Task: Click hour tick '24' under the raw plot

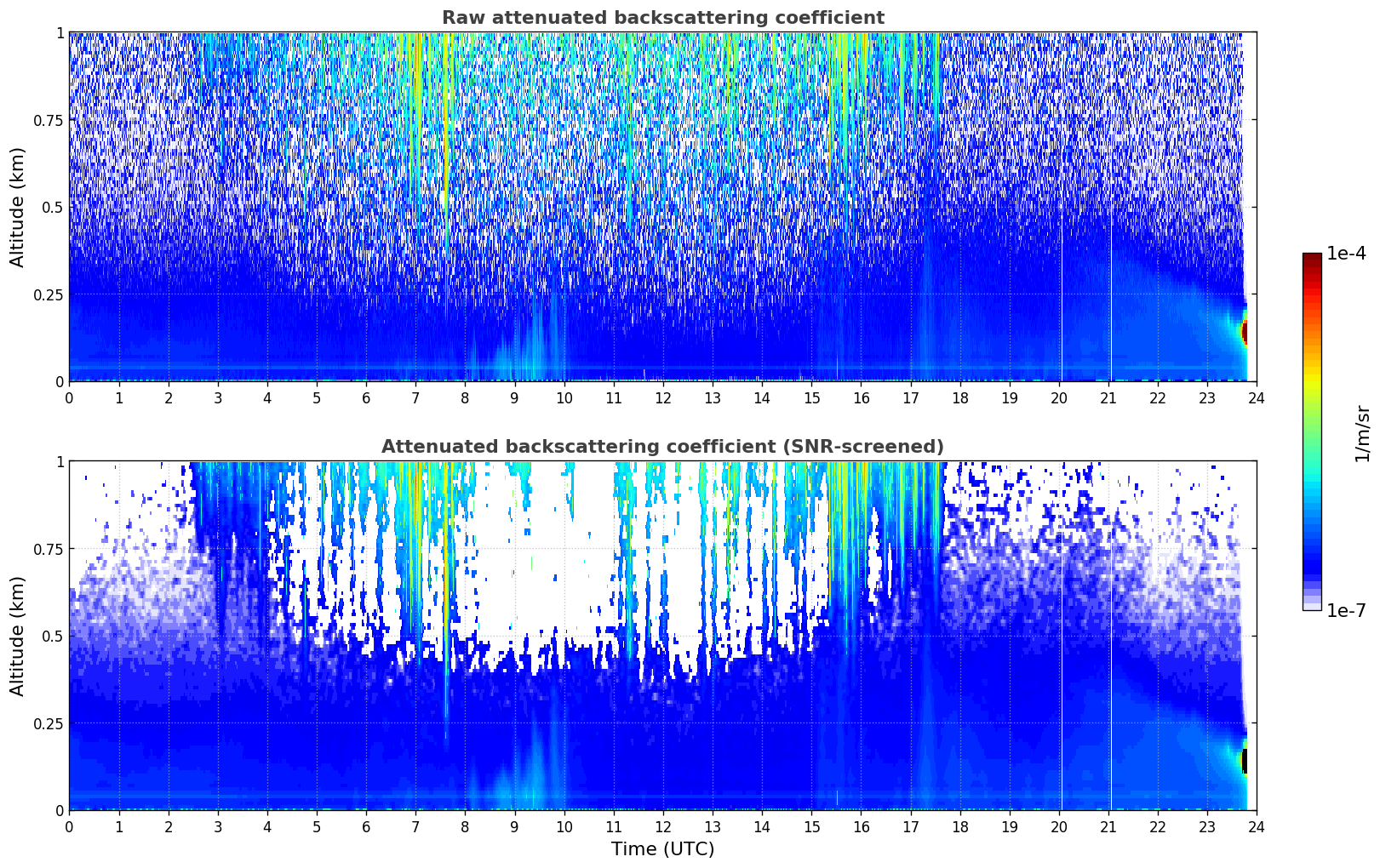Action: [1257, 397]
